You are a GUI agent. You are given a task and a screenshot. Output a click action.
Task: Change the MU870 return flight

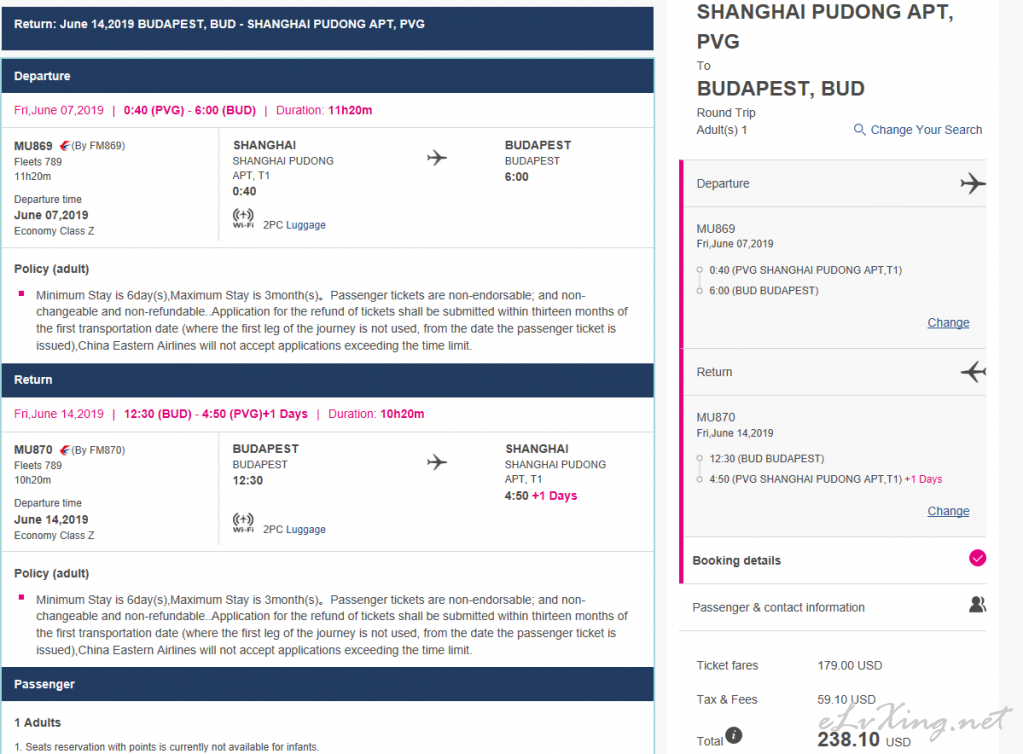click(x=948, y=511)
